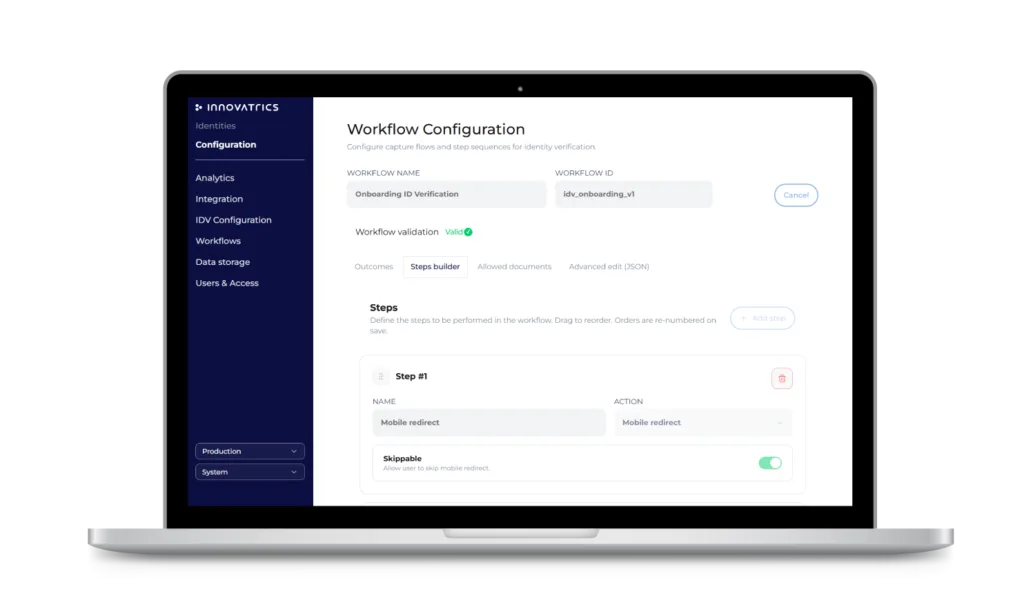
Task: Open Users & Access in the sidebar
Action: (227, 283)
